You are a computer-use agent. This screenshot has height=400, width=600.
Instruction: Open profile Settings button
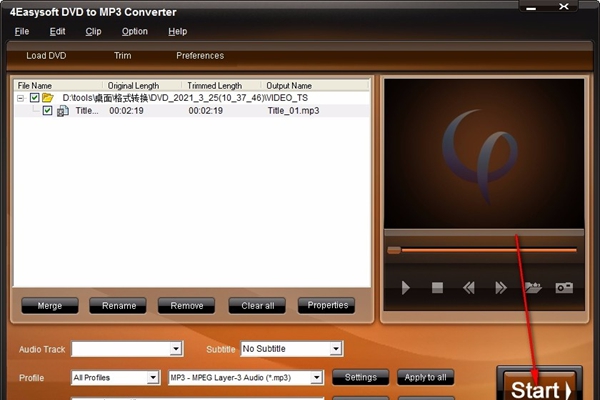361,377
